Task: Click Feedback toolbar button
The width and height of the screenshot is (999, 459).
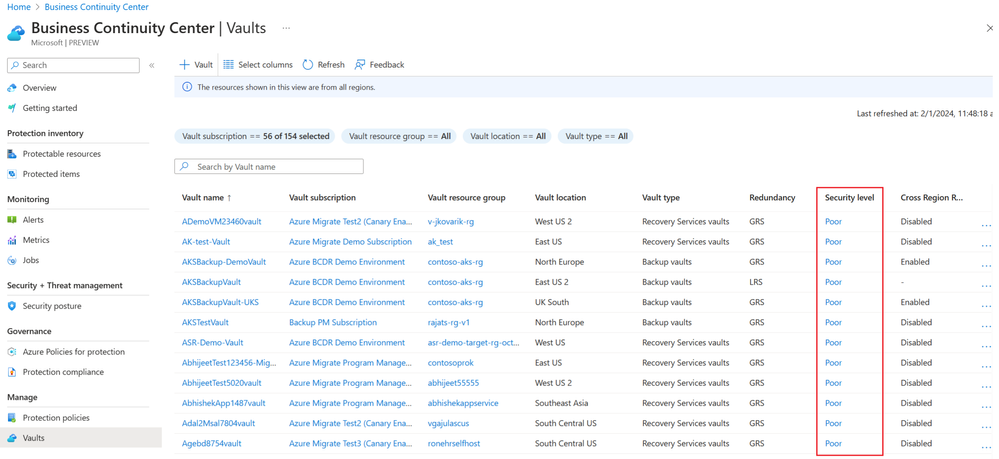Action: [x=379, y=64]
